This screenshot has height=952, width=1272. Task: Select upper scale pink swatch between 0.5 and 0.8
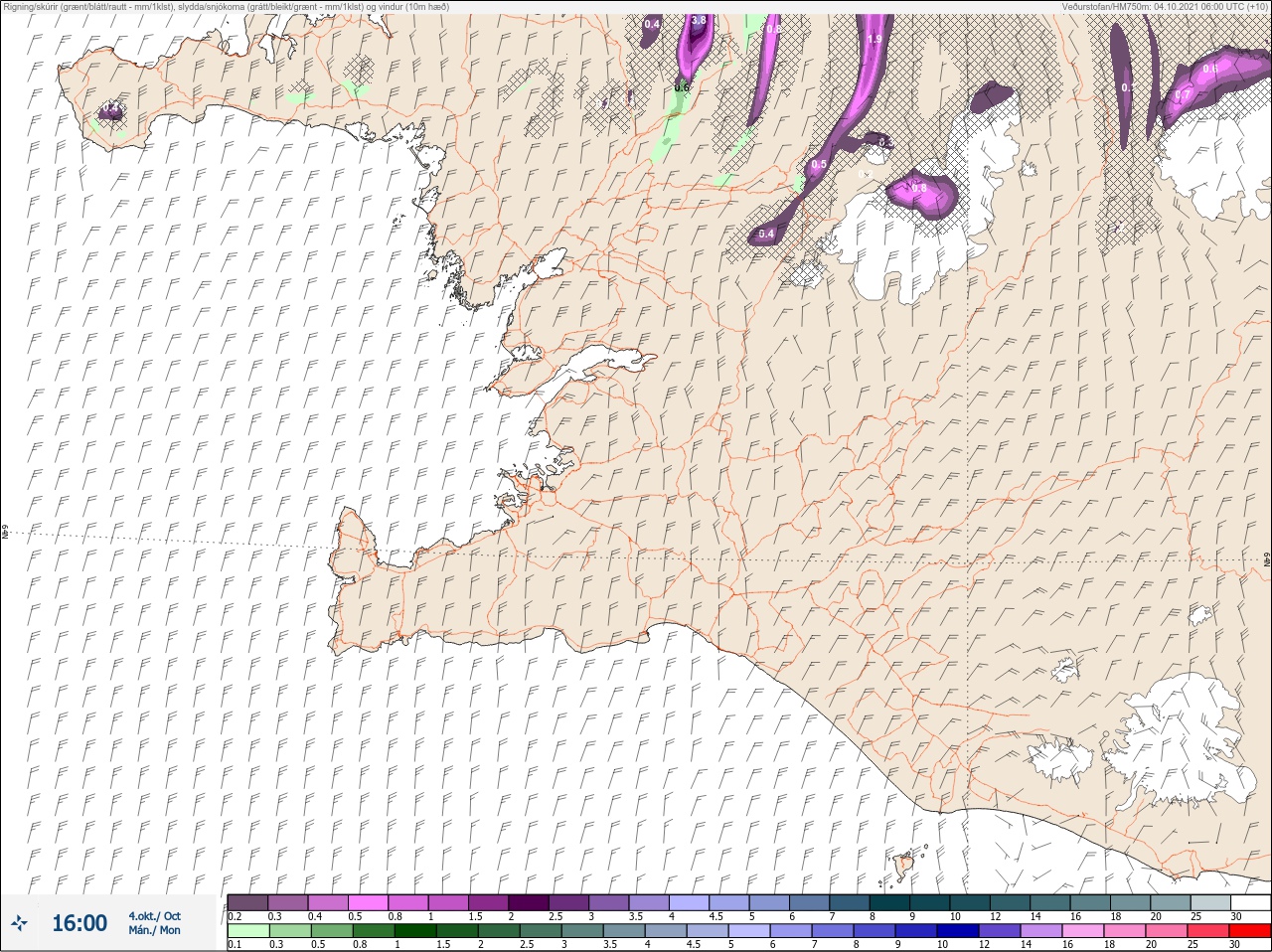tap(368, 902)
